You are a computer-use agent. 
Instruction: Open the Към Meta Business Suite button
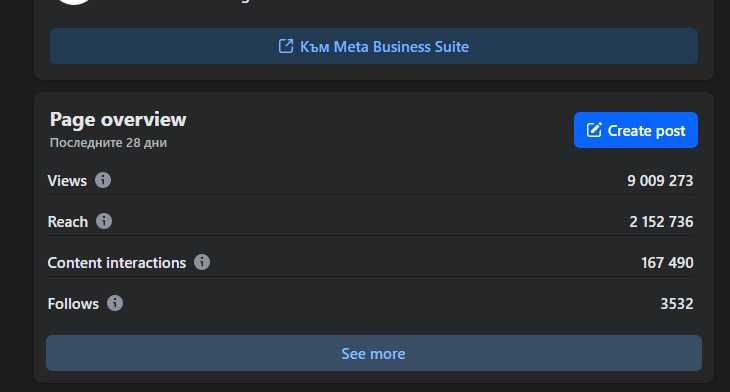pos(373,46)
